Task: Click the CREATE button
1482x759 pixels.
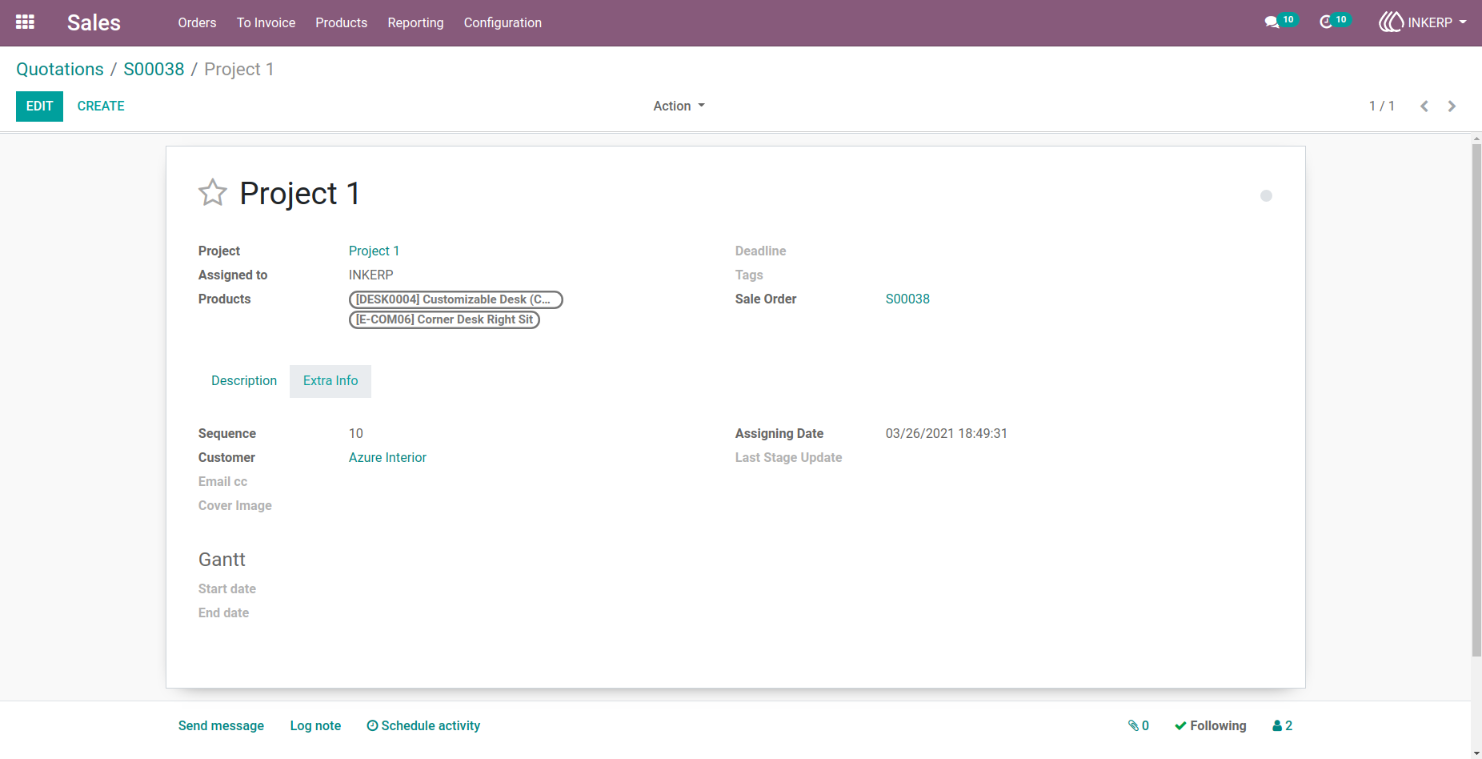Action: 101,106
